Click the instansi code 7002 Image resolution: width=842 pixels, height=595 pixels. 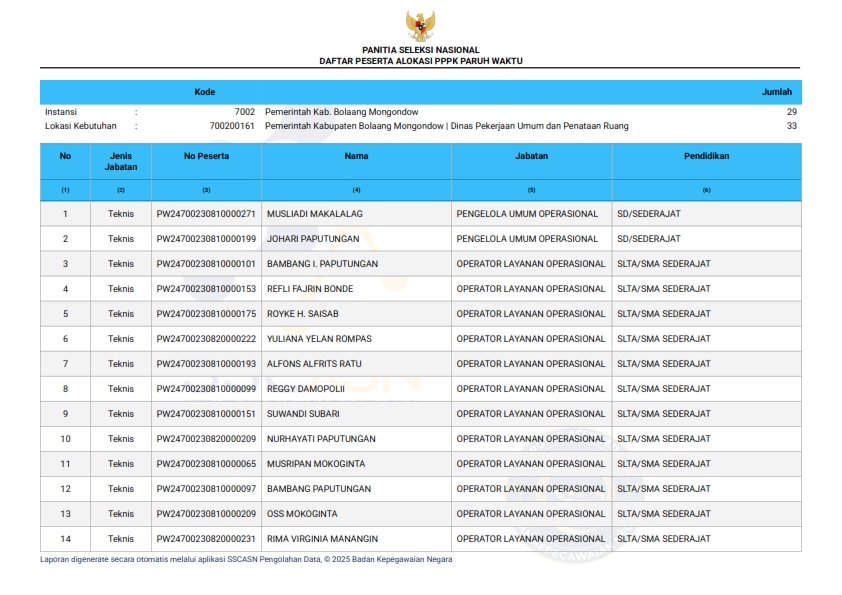pos(244,112)
